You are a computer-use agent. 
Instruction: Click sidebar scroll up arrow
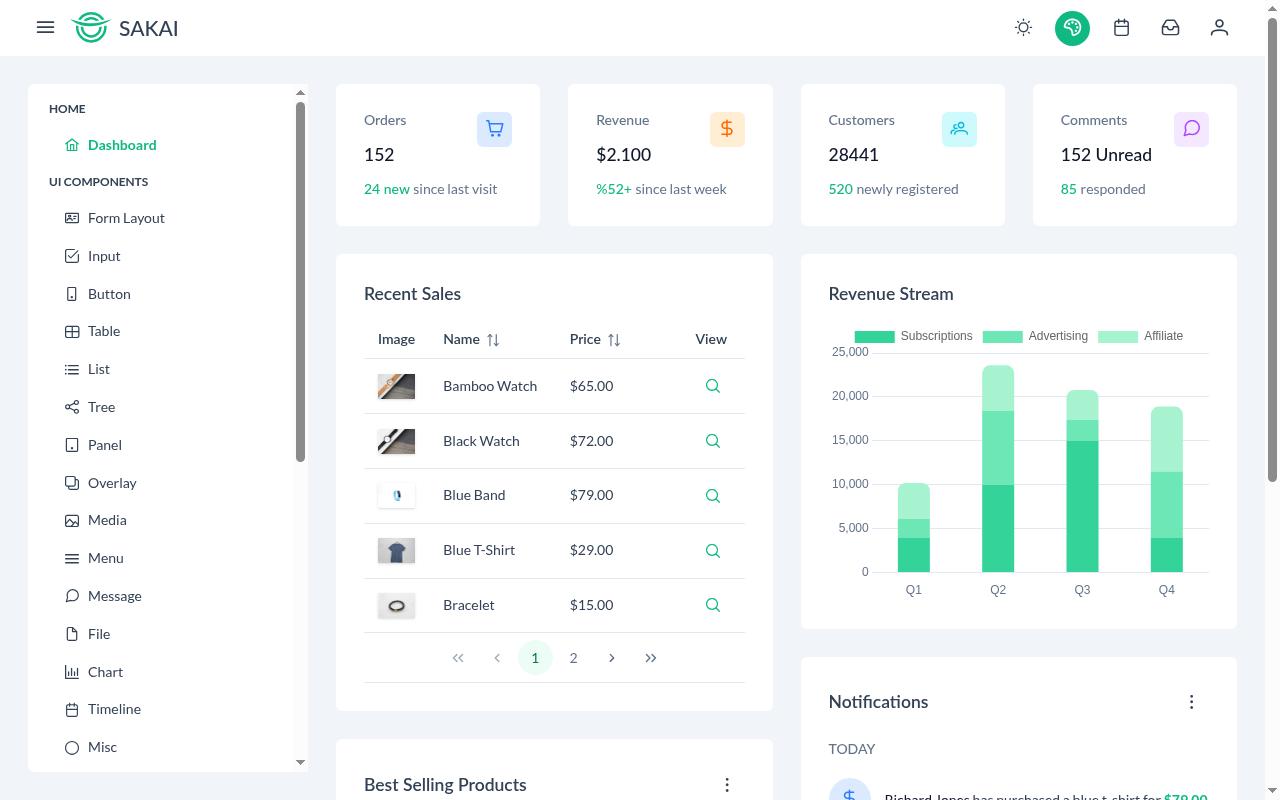[300, 93]
